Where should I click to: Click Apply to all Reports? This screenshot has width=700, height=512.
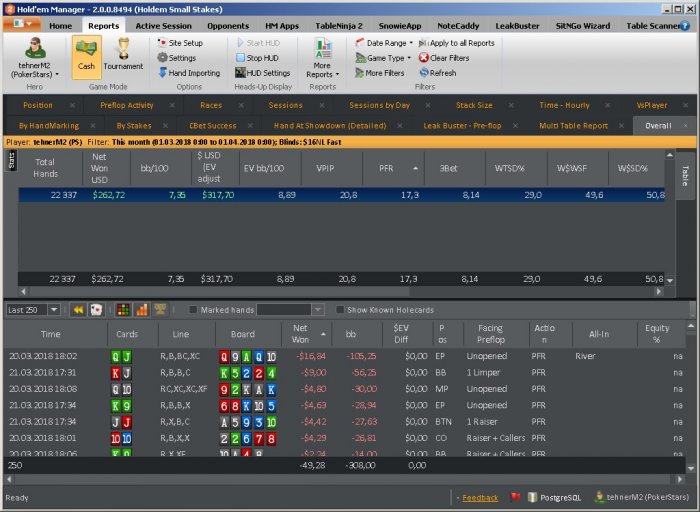coord(461,43)
